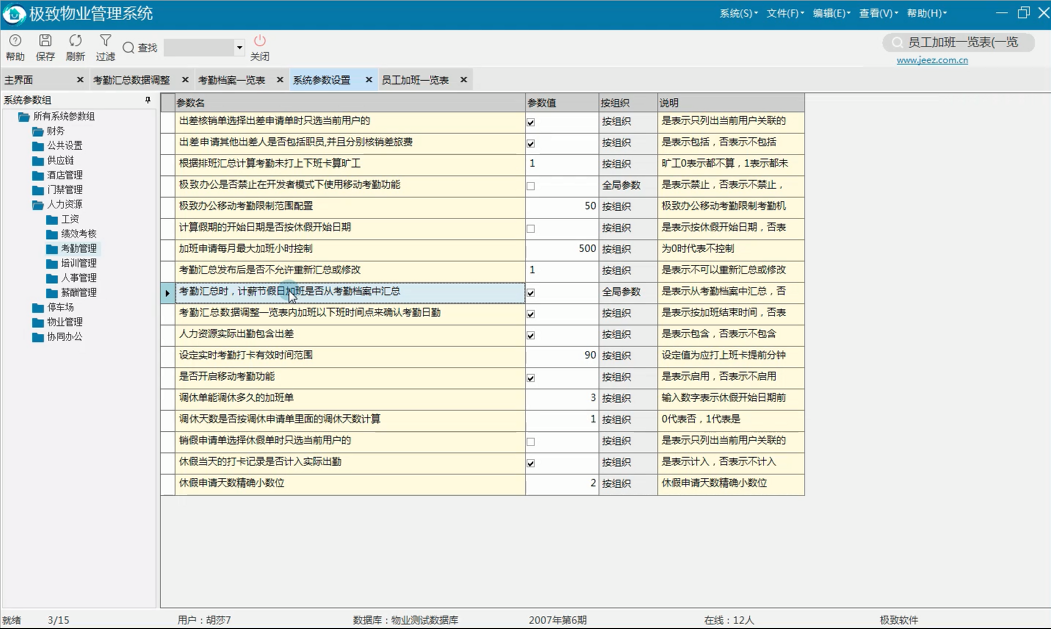The image size is (1051, 629).
Task: Close the 考勤汇总数据调整 tab with its X
Action: click(x=185, y=80)
